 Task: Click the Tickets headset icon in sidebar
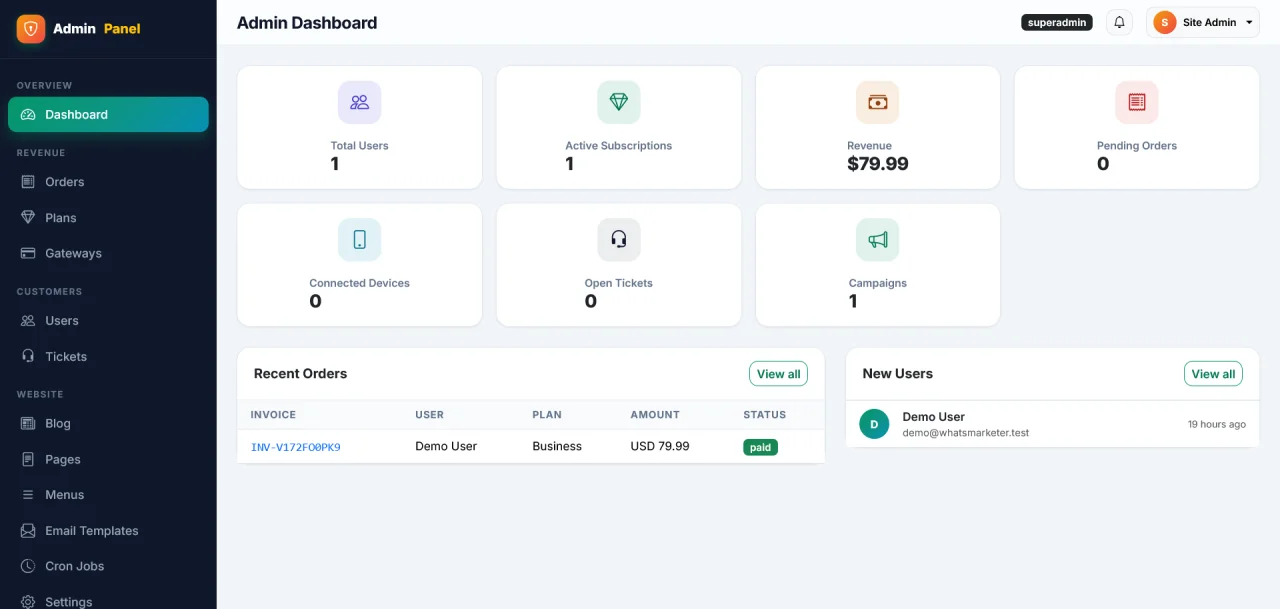click(28, 356)
